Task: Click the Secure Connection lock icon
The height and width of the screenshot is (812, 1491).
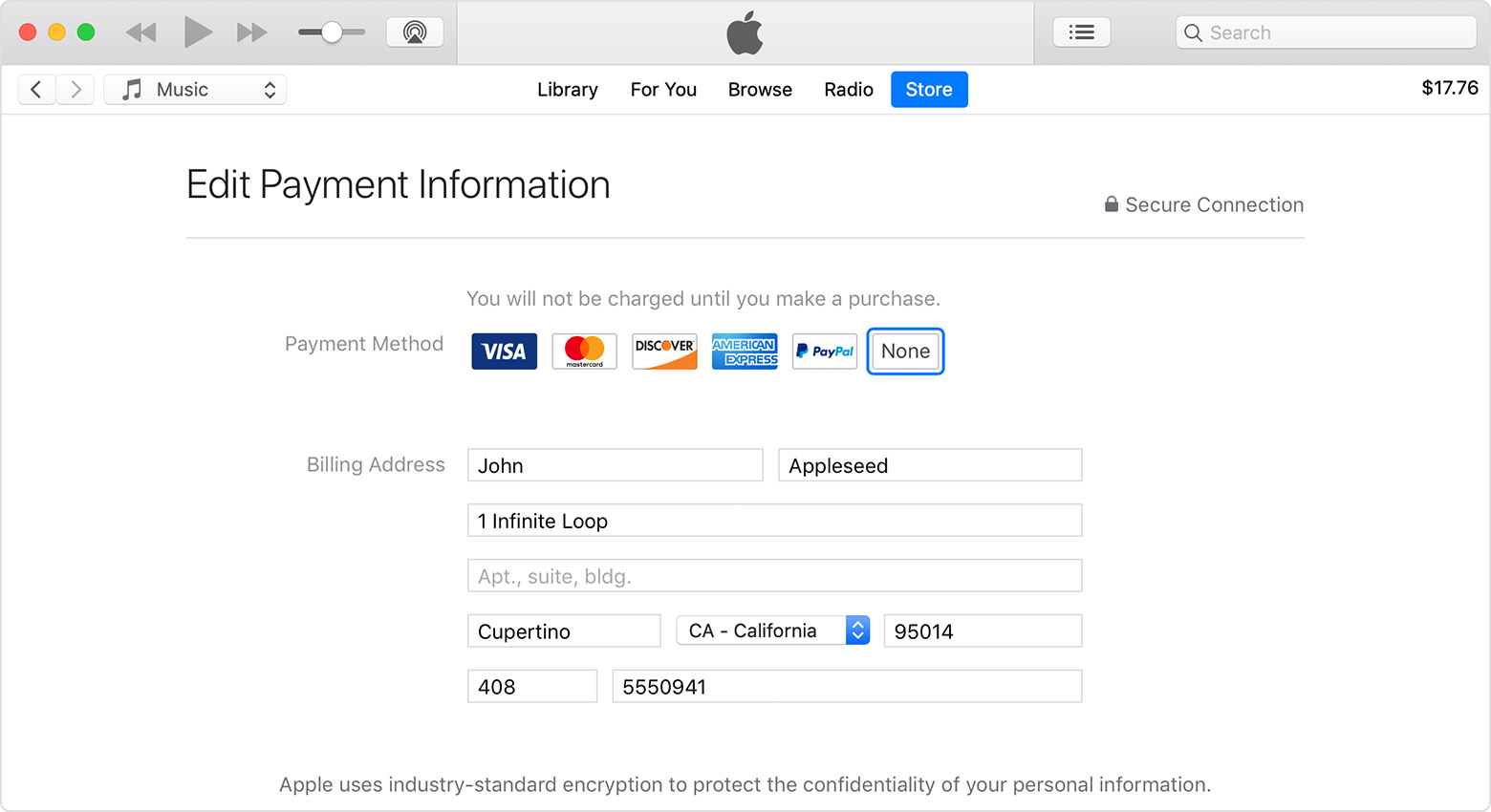Action: [x=1112, y=204]
